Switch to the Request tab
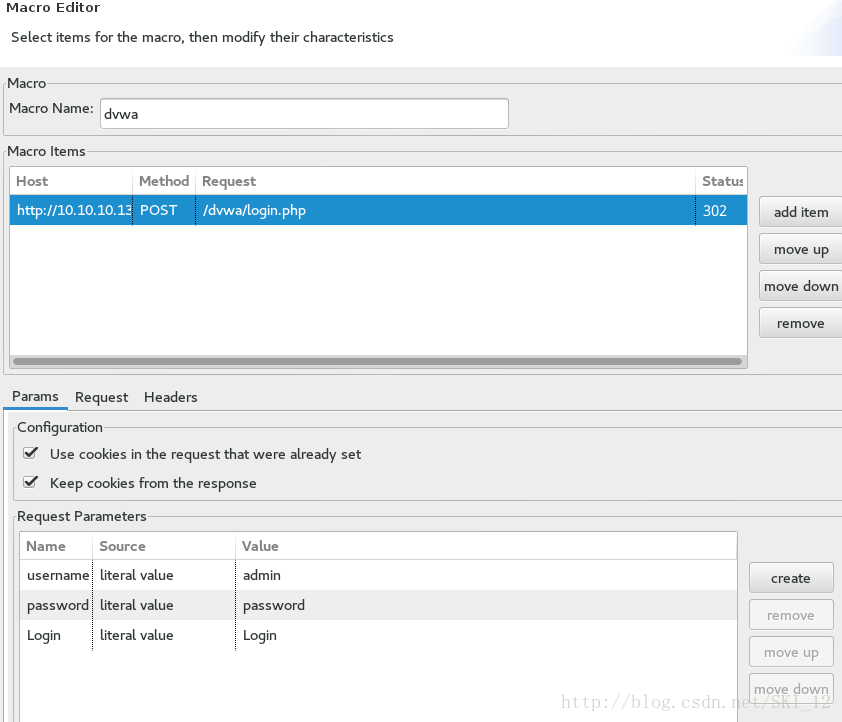The height and width of the screenshot is (722, 842). point(101,397)
